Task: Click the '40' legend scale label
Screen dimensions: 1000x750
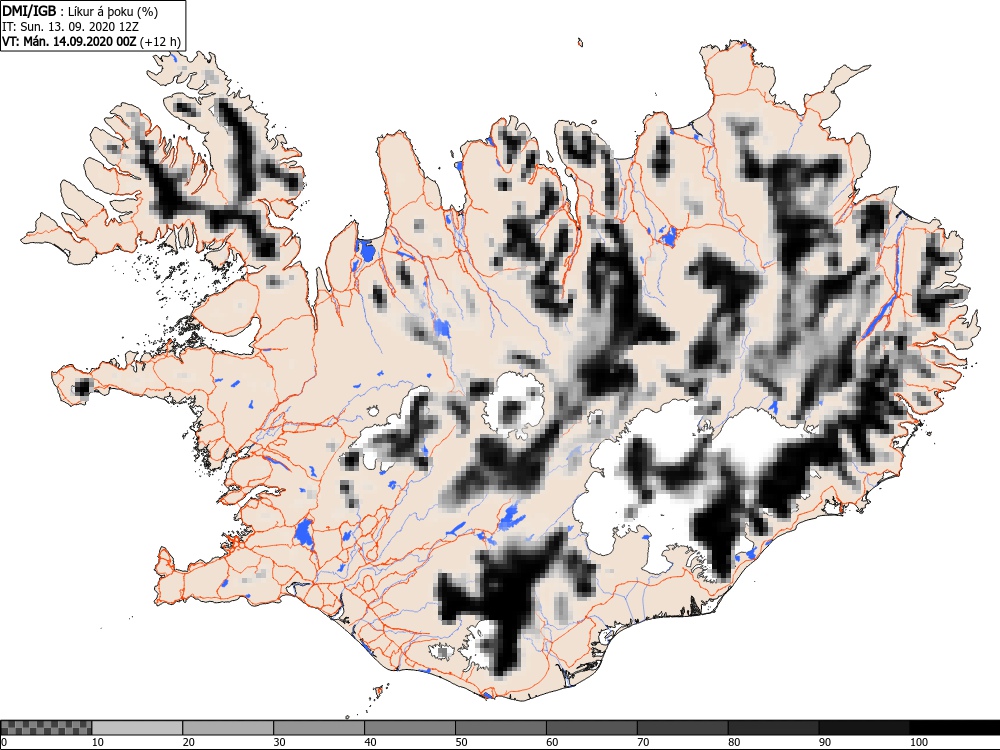Action: 371,742
